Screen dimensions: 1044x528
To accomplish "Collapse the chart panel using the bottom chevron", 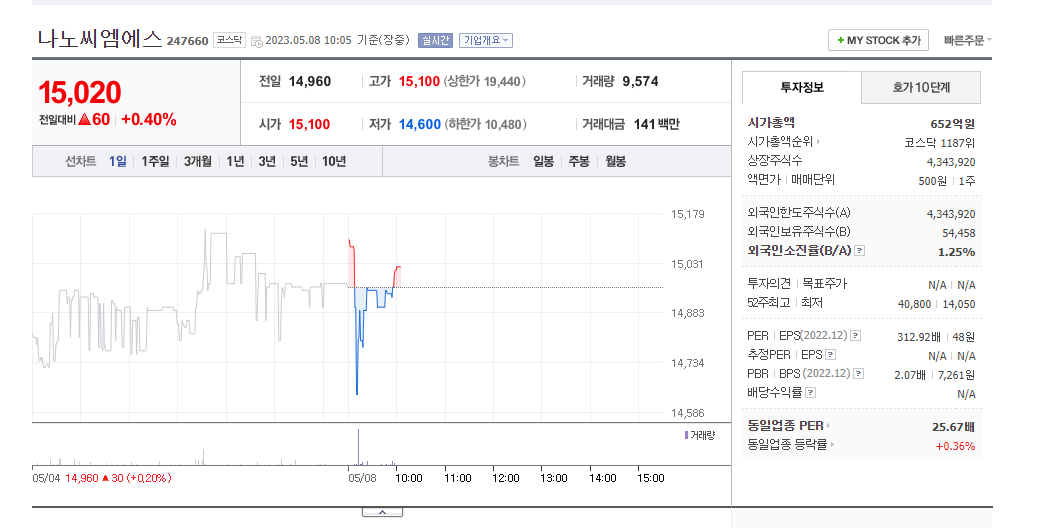I will (382, 512).
